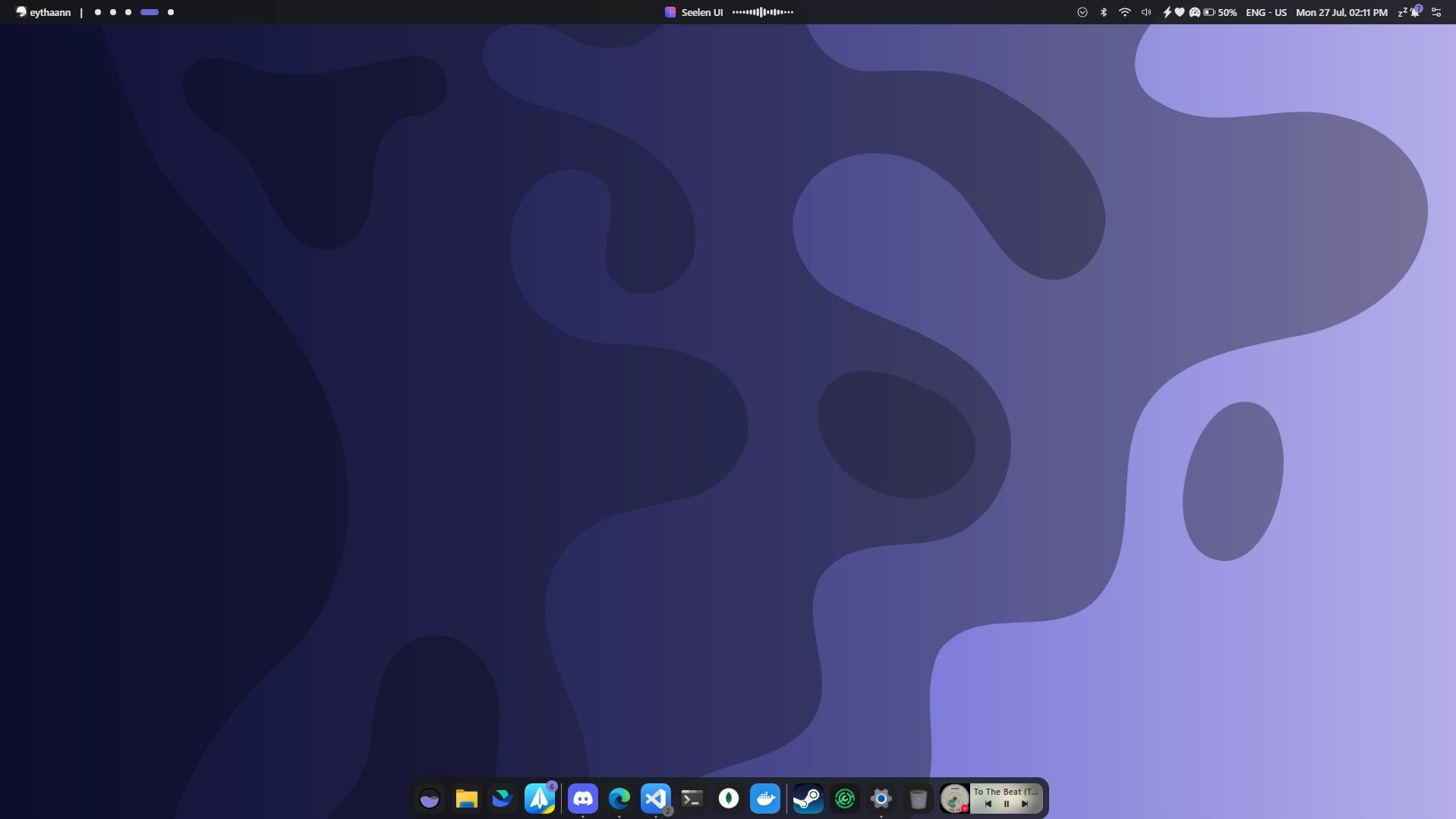Open the Terminal app in dock

[x=692, y=799]
